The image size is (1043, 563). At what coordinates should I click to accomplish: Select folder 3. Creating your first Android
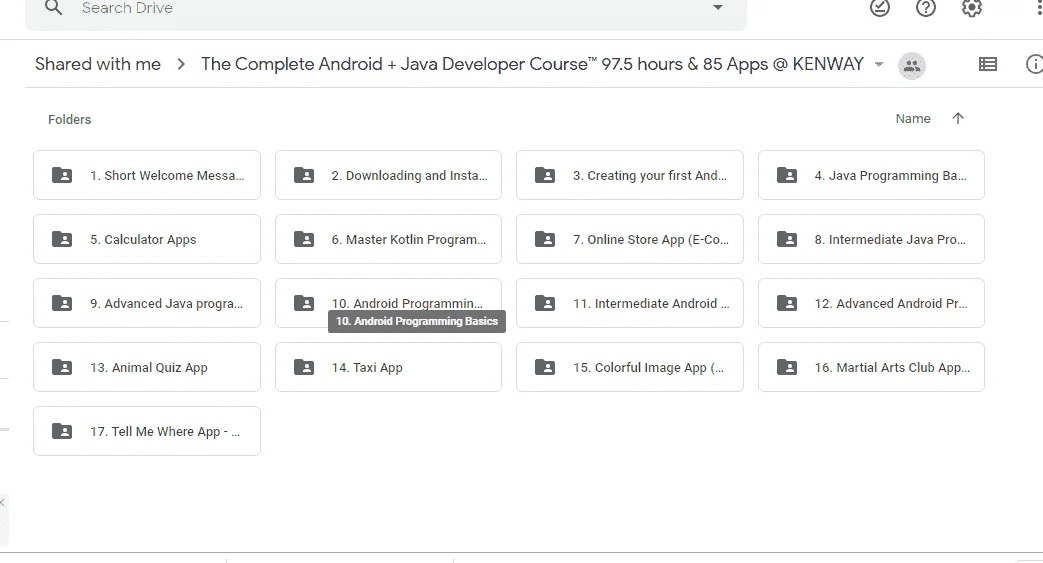[x=630, y=175]
